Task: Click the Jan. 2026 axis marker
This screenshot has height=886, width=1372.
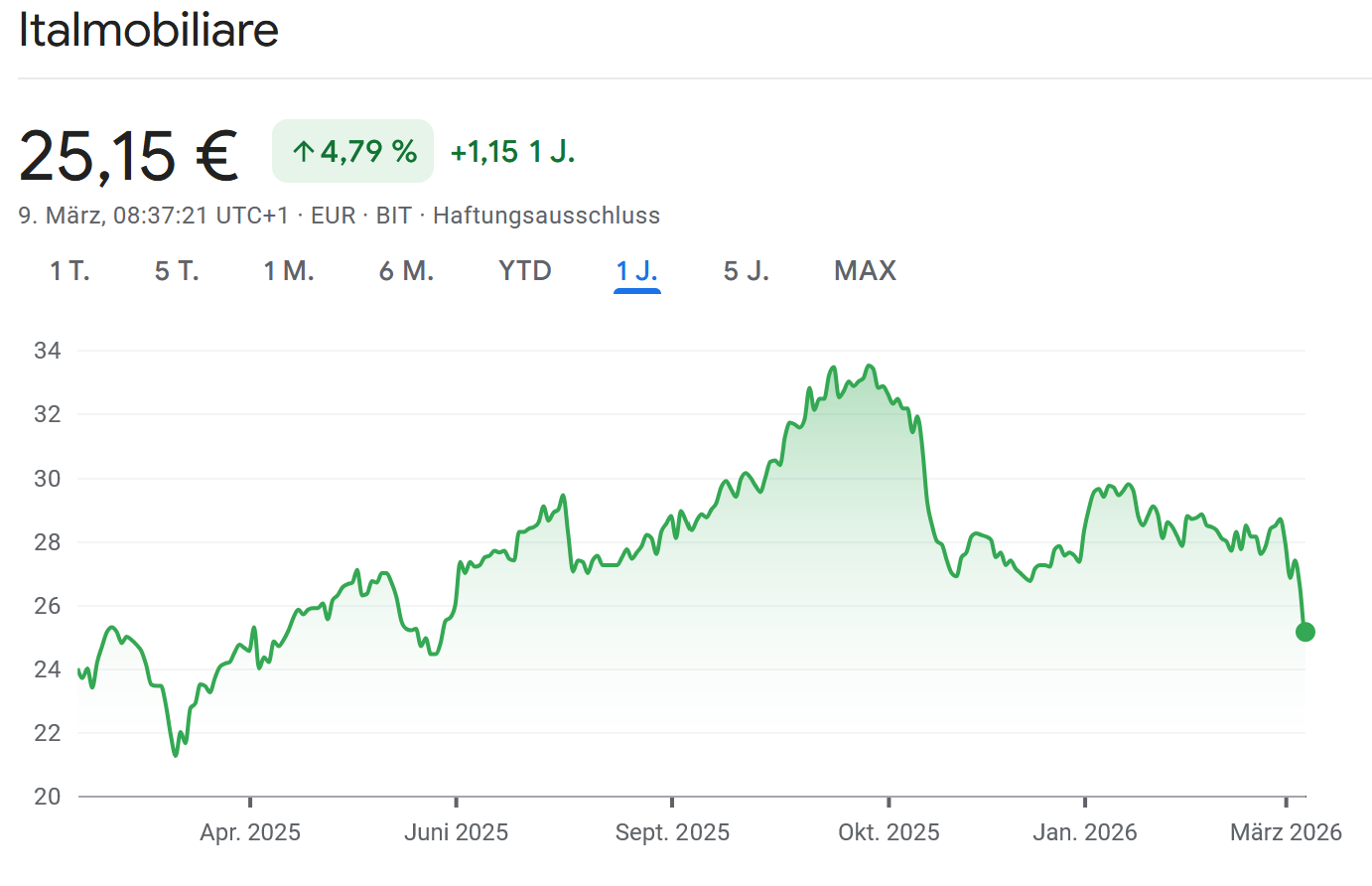Action: 1084,831
